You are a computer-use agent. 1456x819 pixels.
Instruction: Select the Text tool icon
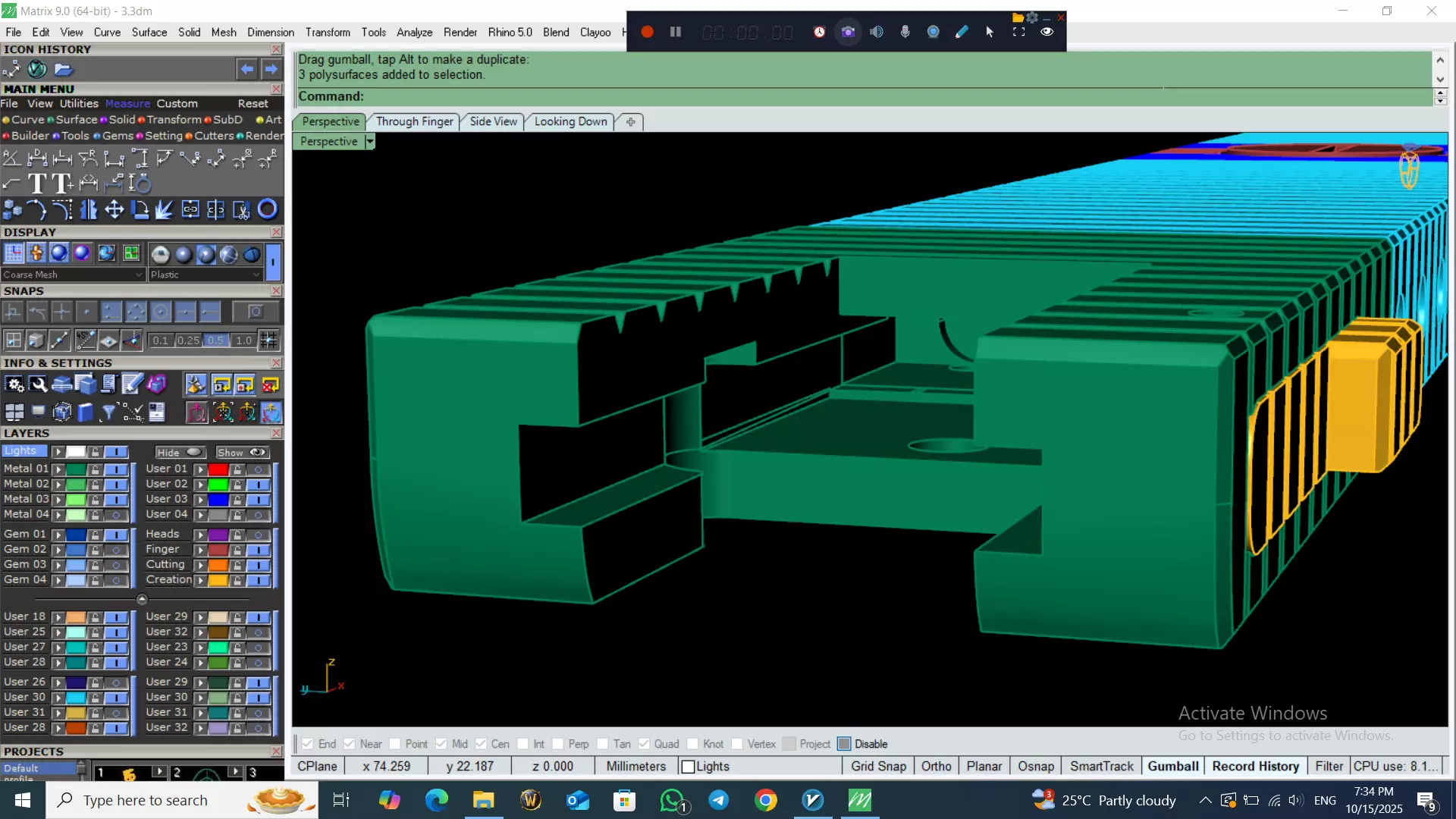click(x=36, y=184)
